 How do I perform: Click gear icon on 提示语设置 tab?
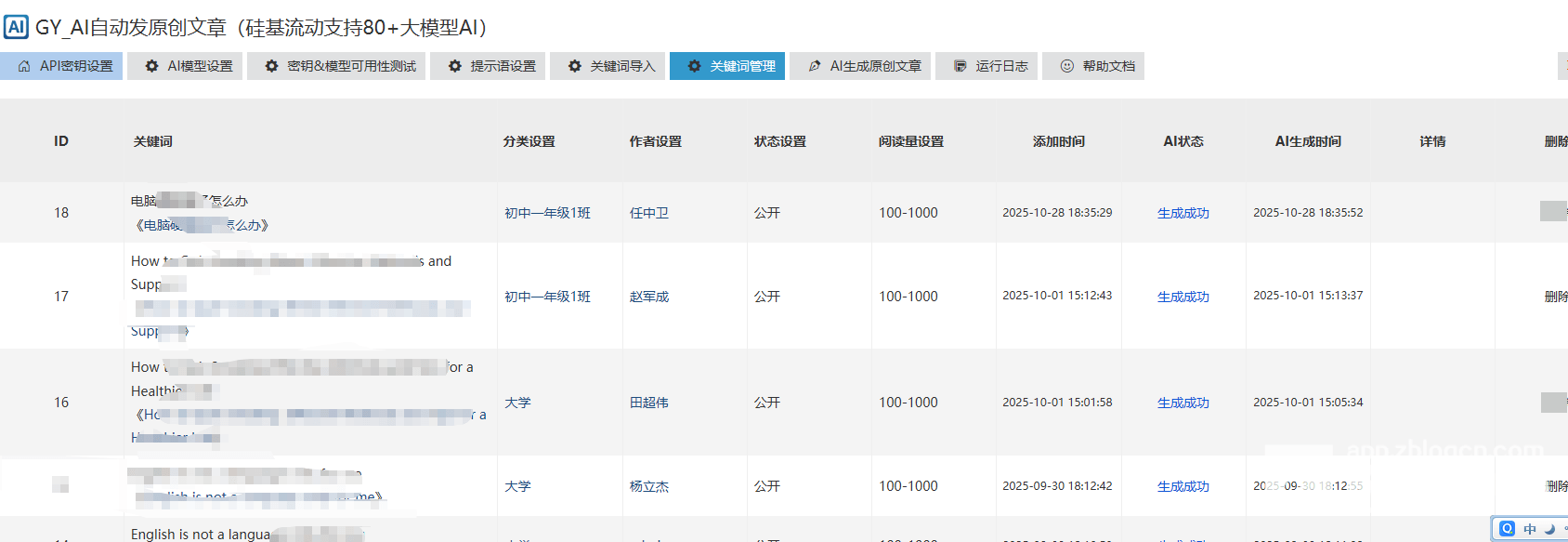point(454,66)
